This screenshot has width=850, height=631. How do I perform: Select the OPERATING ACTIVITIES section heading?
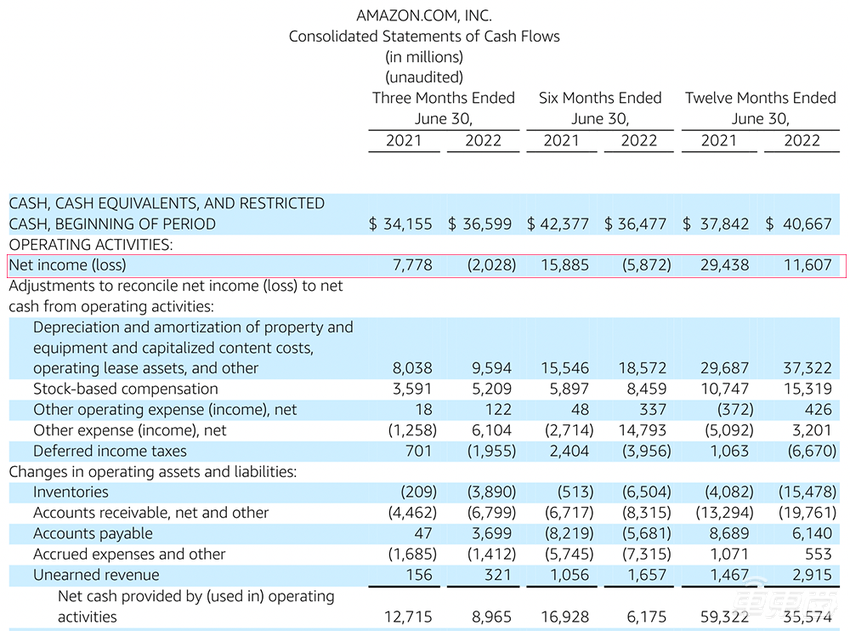[x=90, y=245]
